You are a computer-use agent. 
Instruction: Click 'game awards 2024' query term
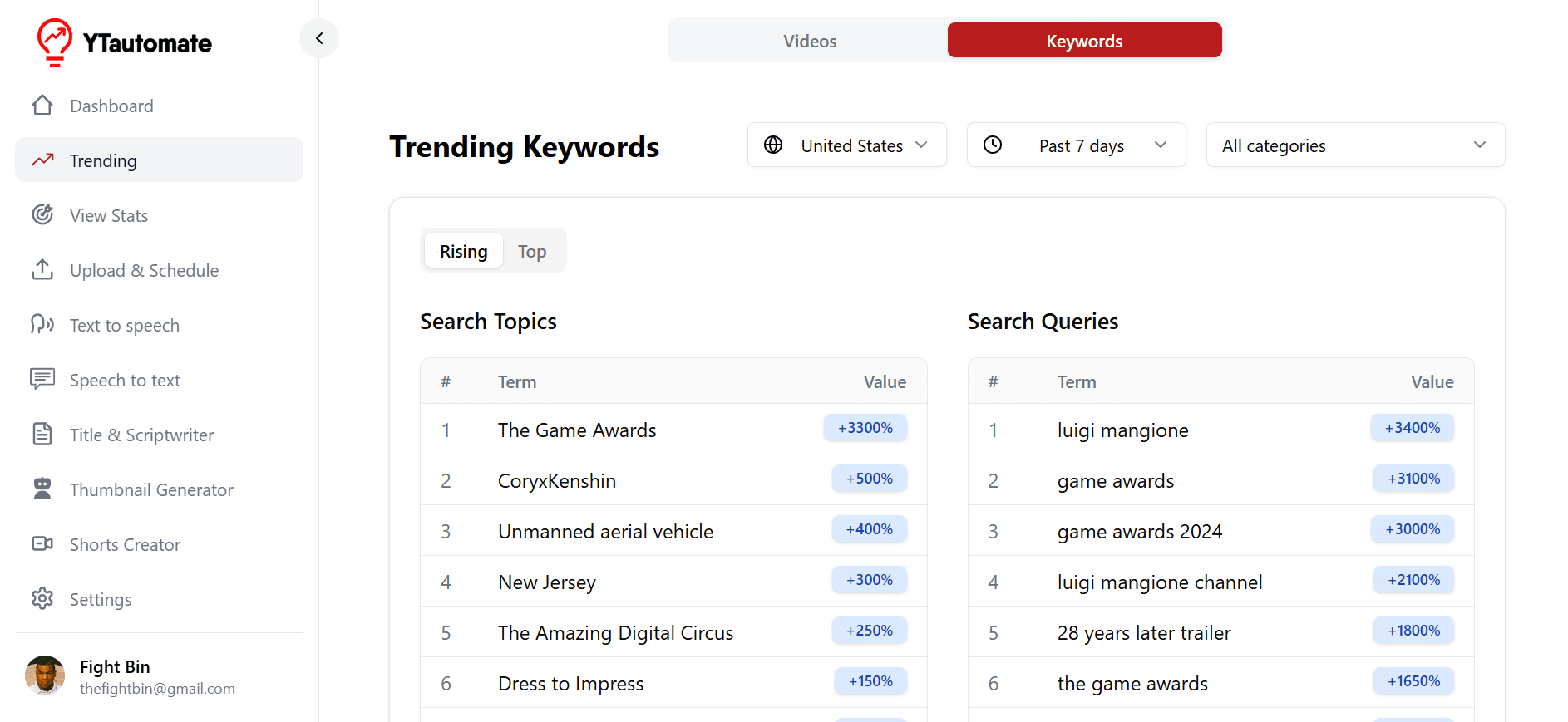1139,531
